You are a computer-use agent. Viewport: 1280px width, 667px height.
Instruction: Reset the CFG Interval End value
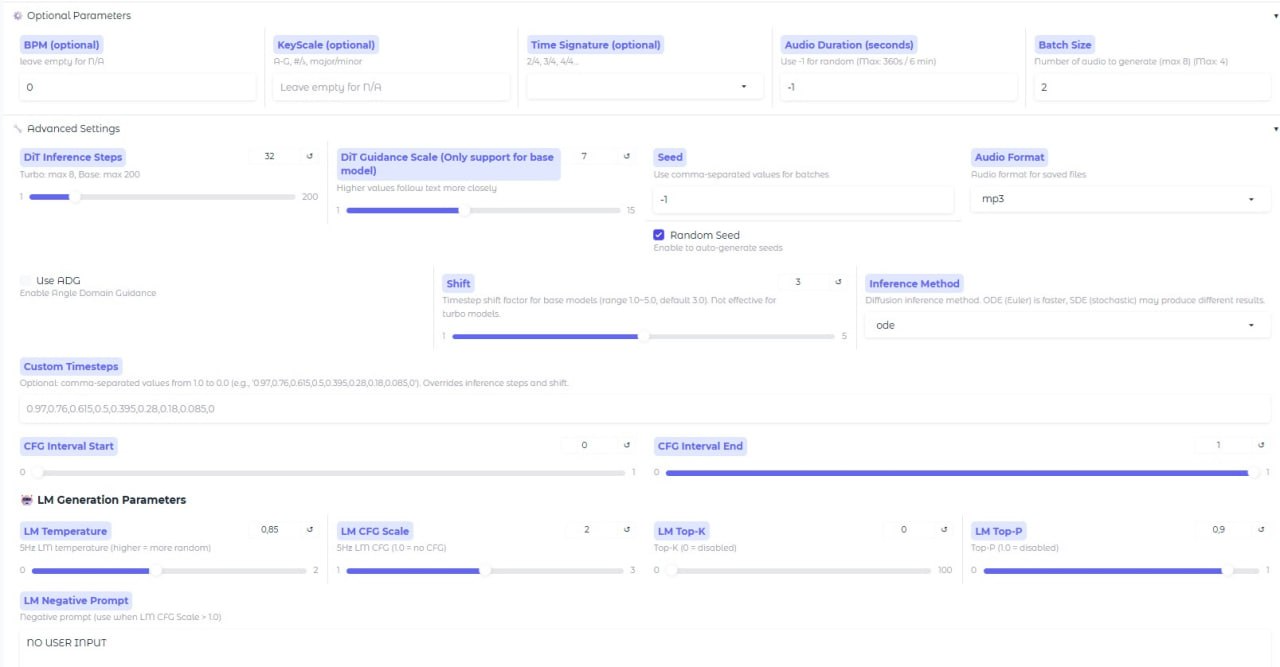tap(1261, 445)
